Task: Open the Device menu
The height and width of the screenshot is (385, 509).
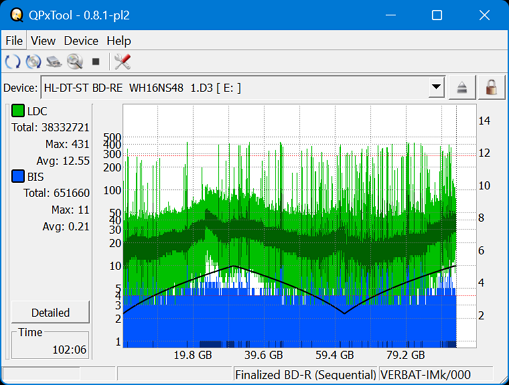Action: pos(81,41)
